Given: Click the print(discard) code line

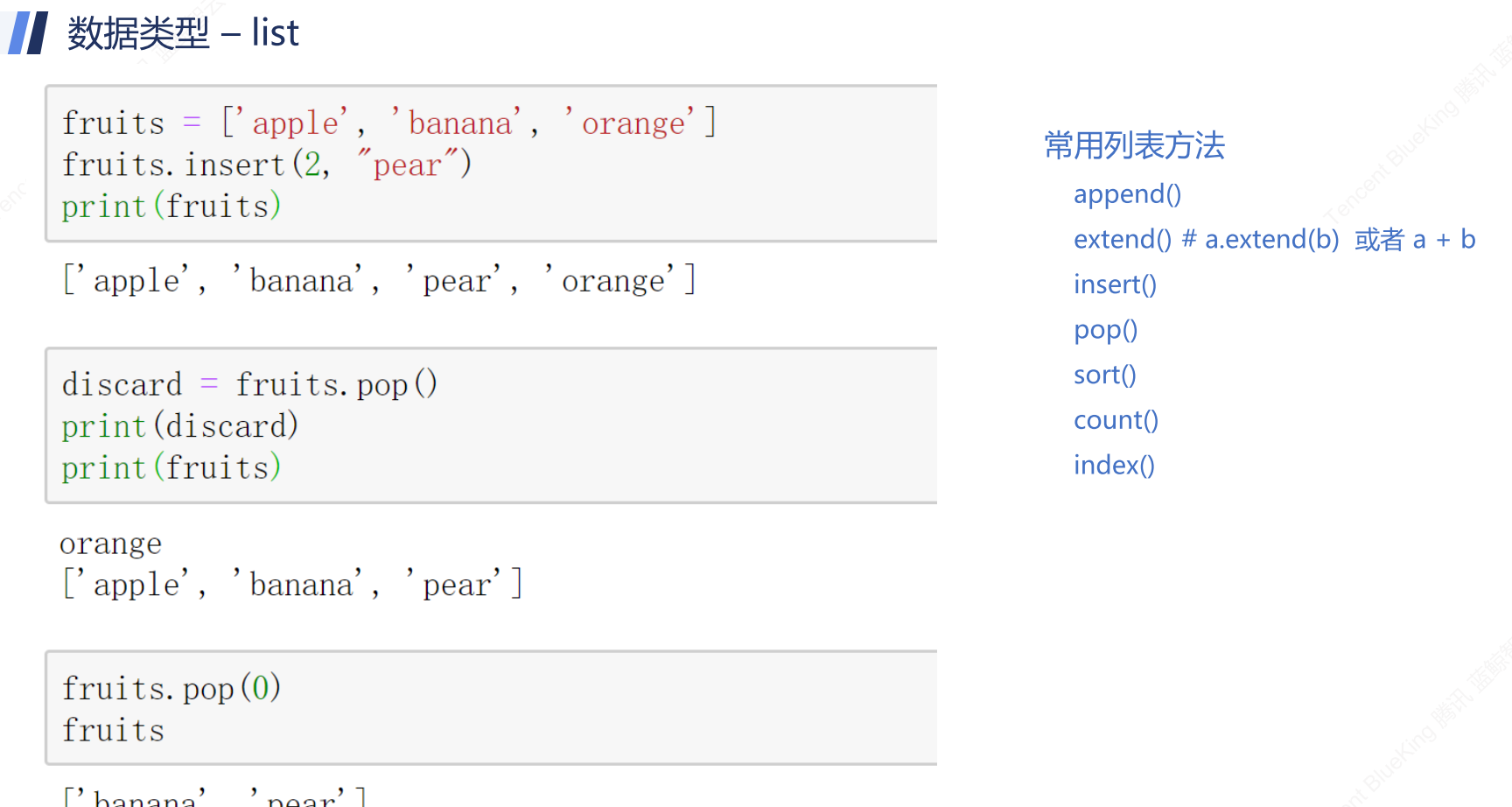Looking at the screenshot, I should (180, 426).
